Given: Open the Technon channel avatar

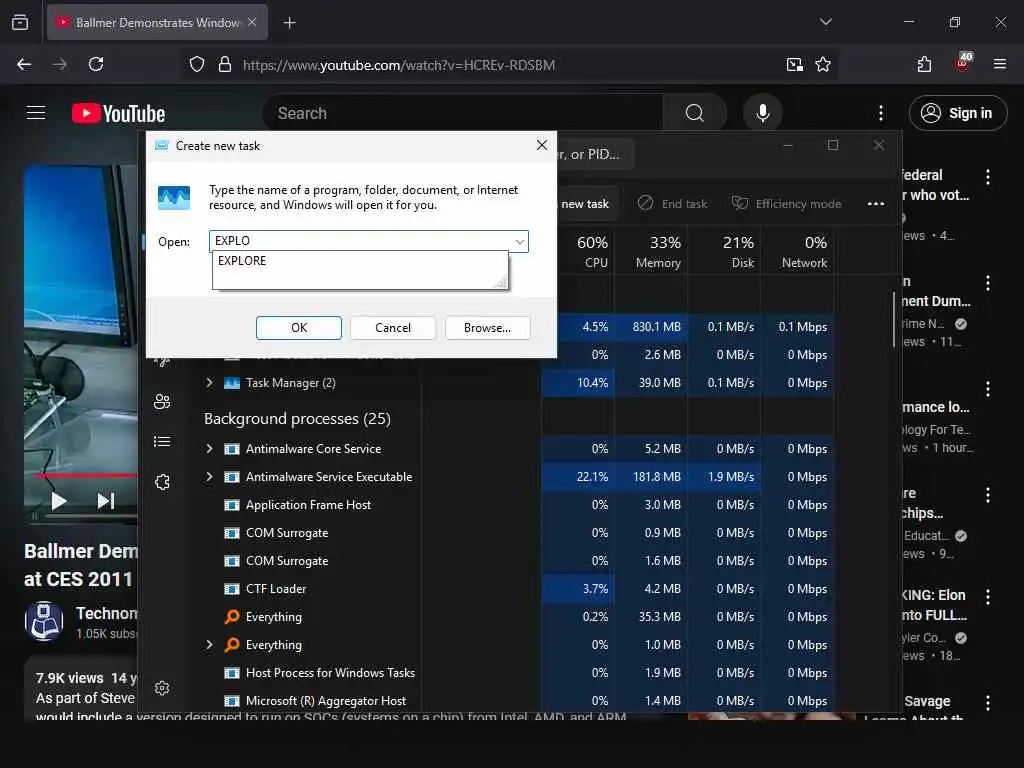Looking at the screenshot, I should (44, 621).
